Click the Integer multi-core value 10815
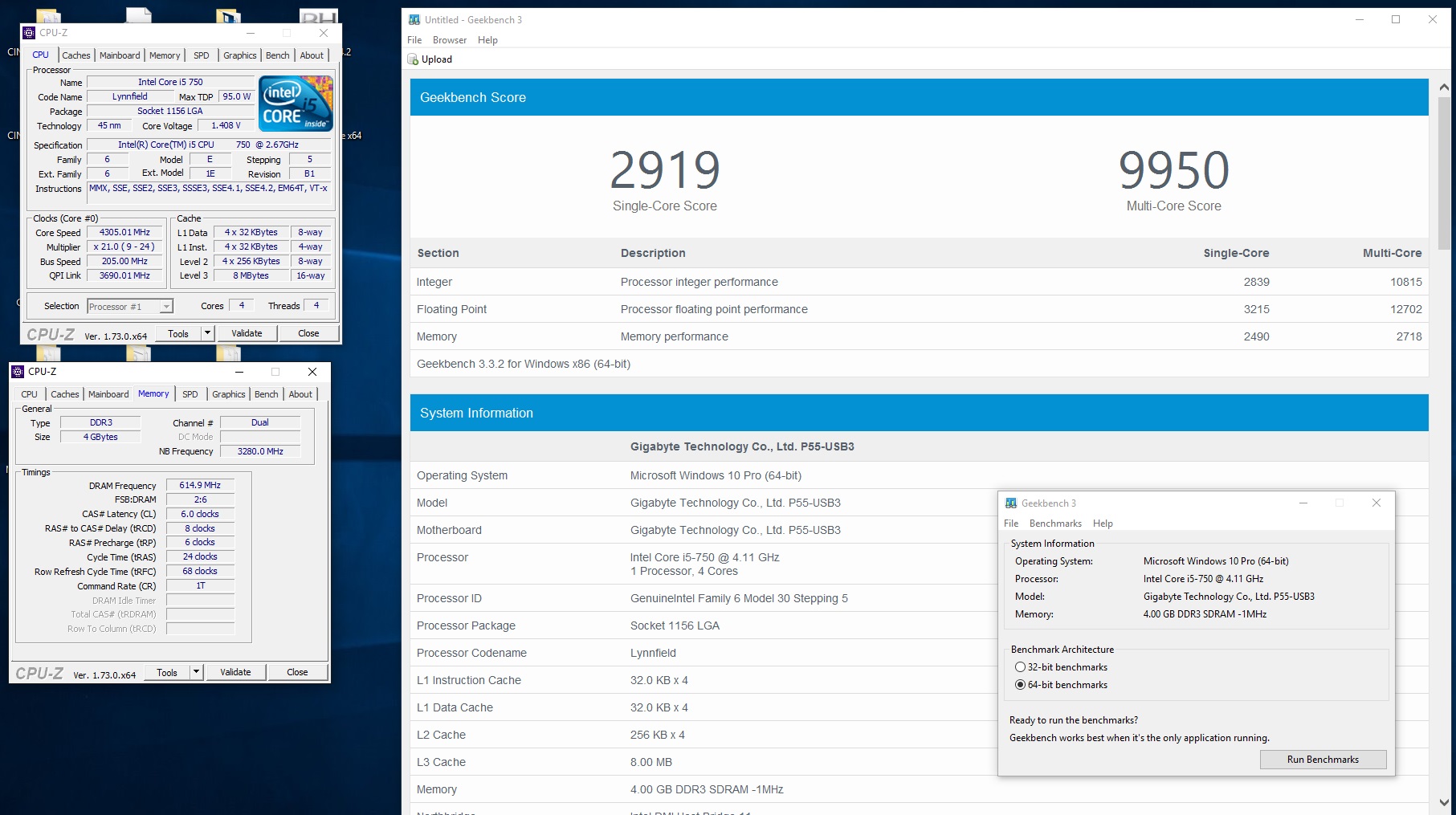 click(1406, 282)
